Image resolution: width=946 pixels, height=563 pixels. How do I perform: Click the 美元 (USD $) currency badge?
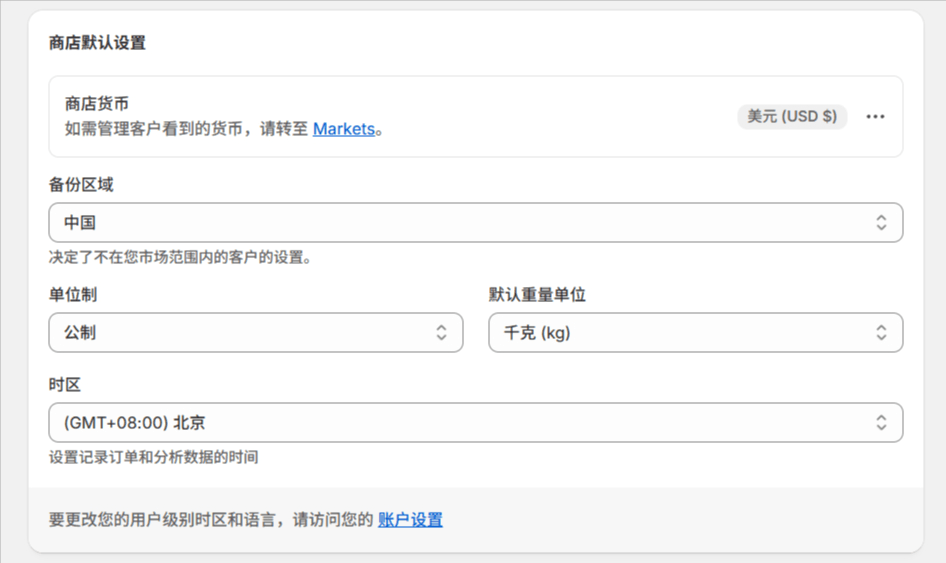pyautogui.click(x=792, y=117)
